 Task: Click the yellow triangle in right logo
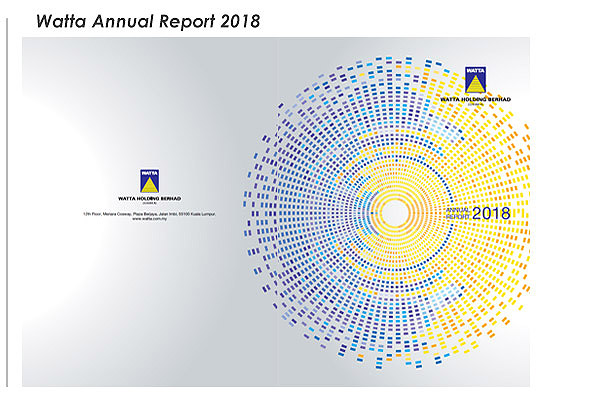[475, 83]
